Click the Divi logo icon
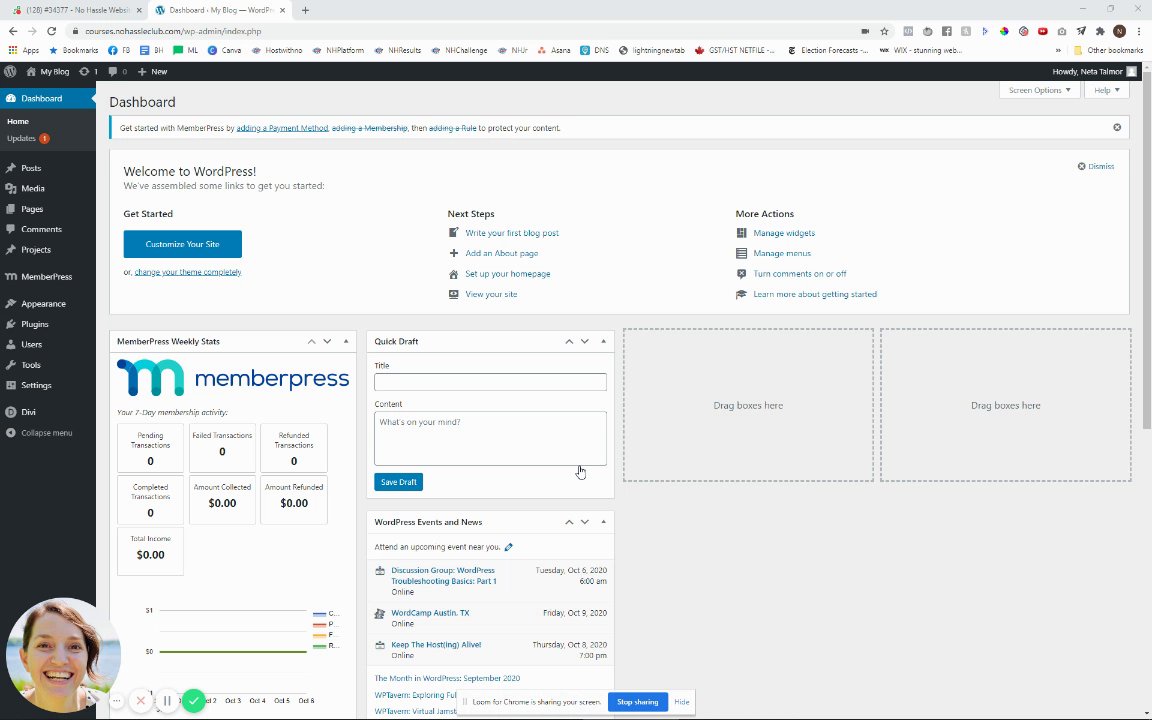1152x720 pixels. click(10, 412)
